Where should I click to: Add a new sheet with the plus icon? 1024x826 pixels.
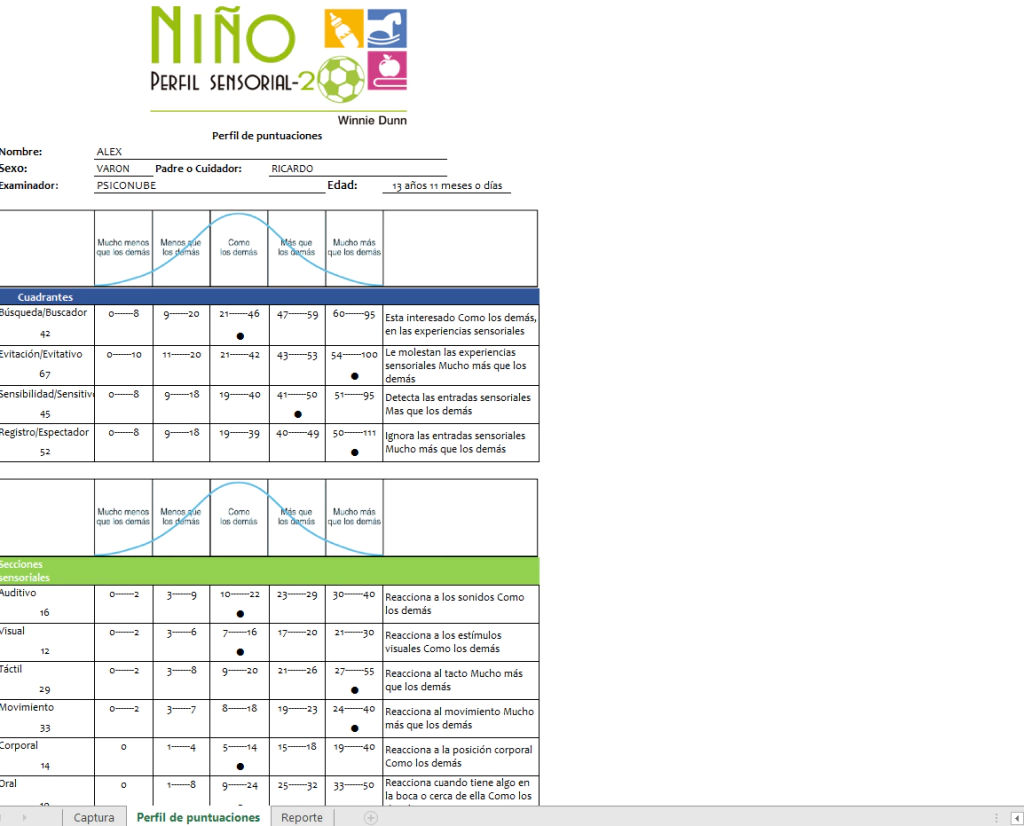pyautogui.click(x=371, y=817)
